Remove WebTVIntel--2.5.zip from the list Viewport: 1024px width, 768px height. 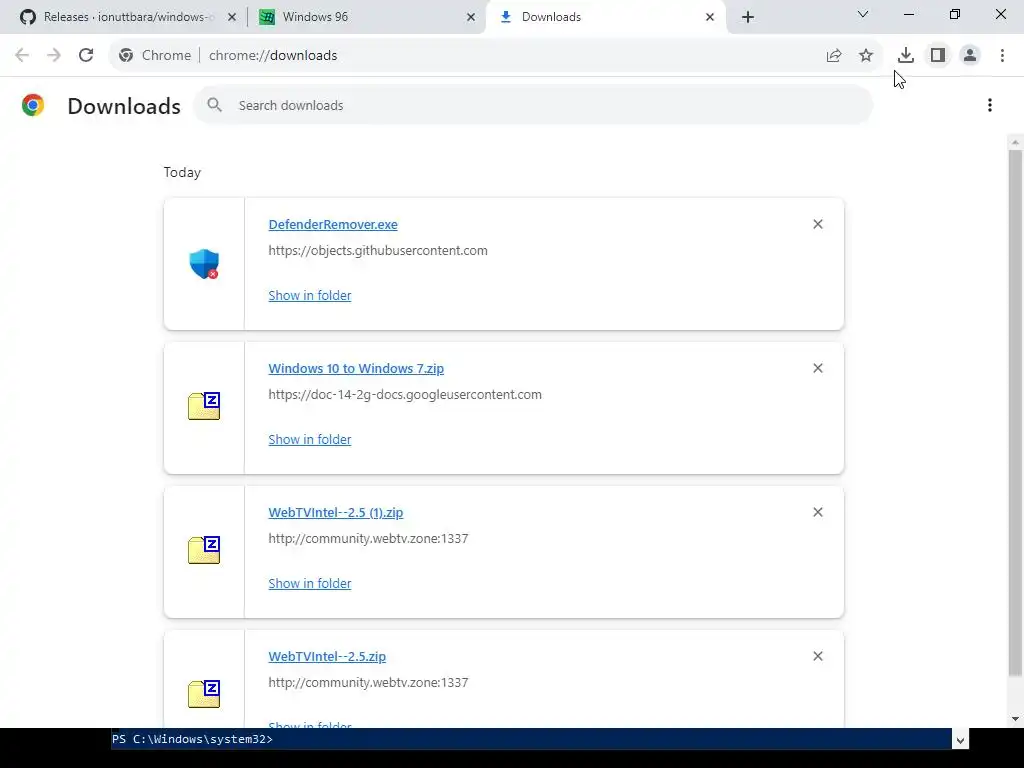click(x=818, y=656)
